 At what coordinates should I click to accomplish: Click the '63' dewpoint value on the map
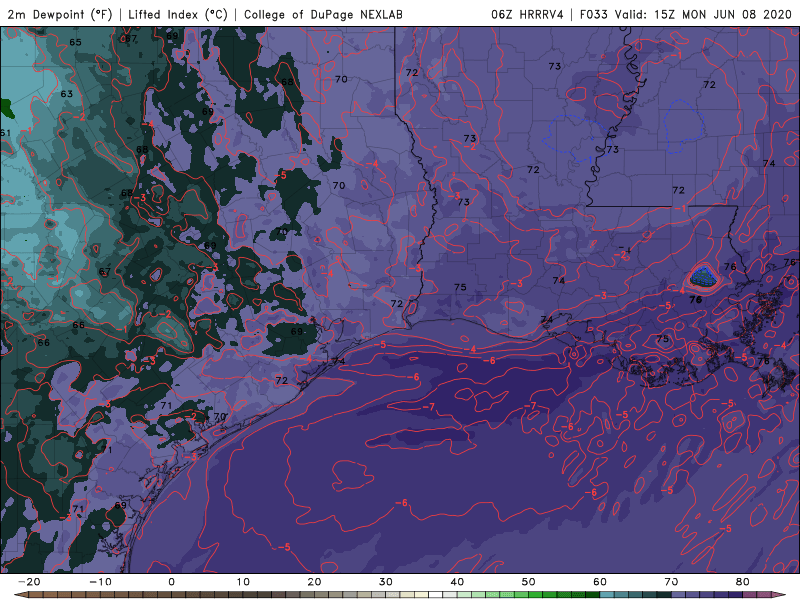pyautogui.click(x=66, y=94)
